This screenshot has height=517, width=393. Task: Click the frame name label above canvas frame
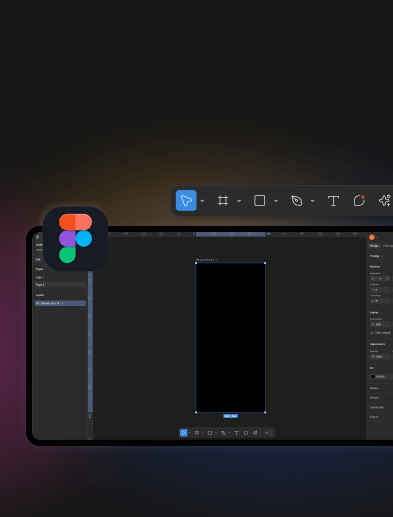coord(207,260)
